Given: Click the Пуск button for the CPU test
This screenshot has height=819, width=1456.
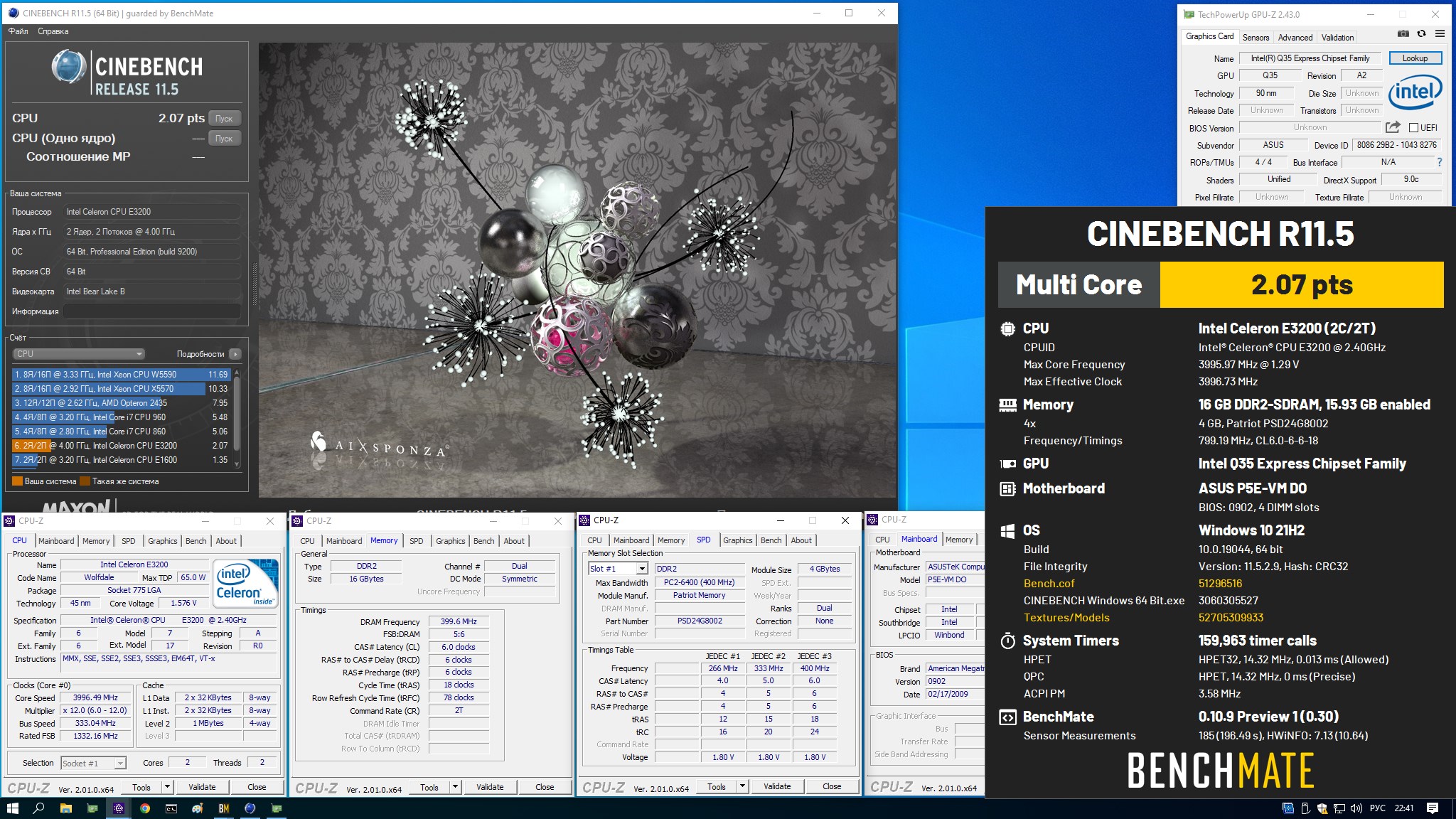Looking at the screenshot, I should 224,119.
